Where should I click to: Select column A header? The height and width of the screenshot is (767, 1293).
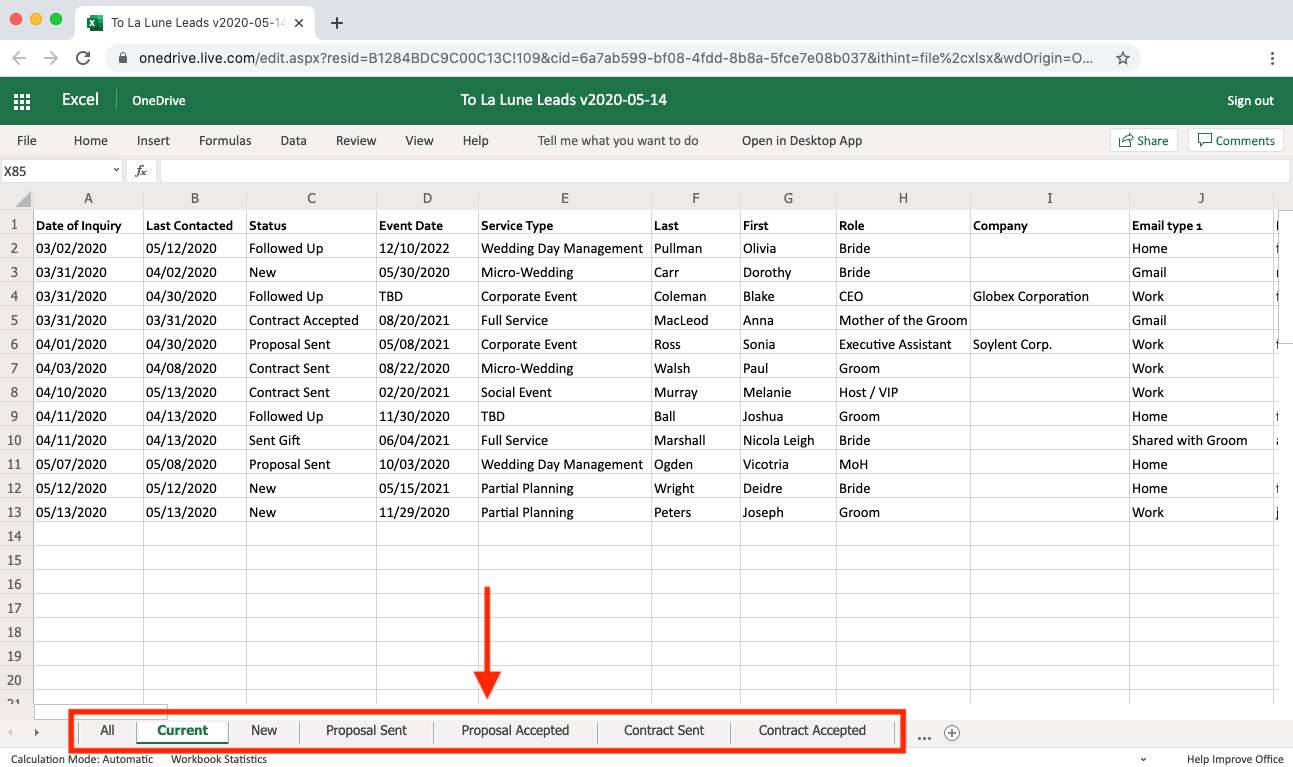pyautogui.click(x=89, y=199)
